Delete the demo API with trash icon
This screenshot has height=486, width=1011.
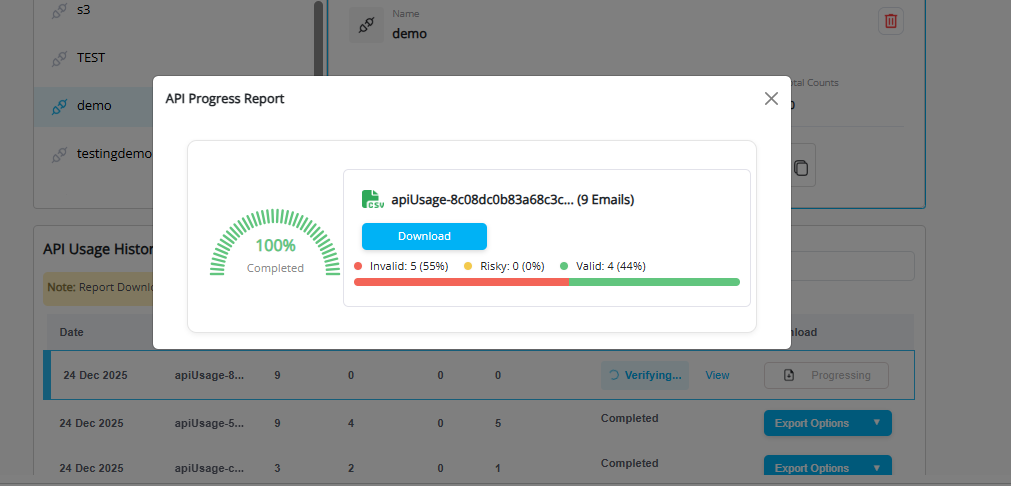(x=890, y=21)
